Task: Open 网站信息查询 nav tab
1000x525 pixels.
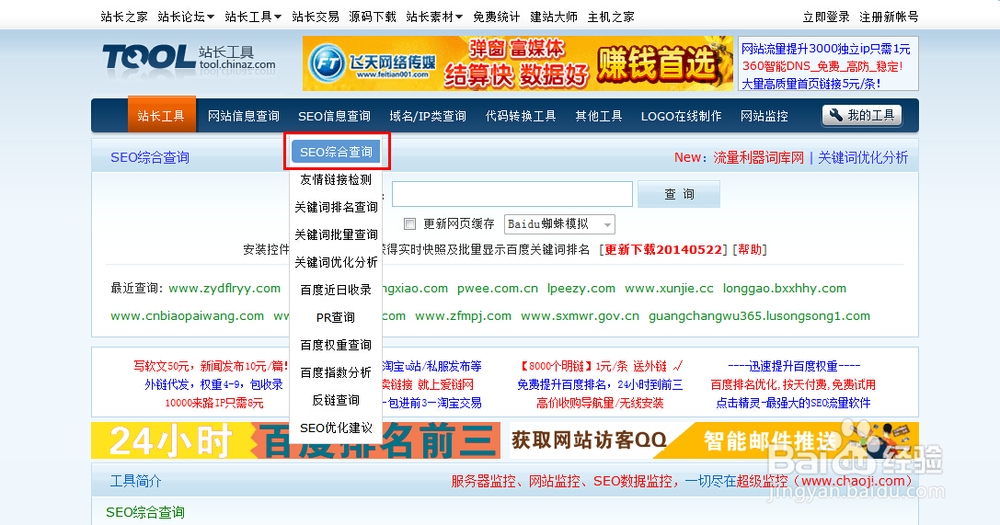Action: (x=244, y=116)
